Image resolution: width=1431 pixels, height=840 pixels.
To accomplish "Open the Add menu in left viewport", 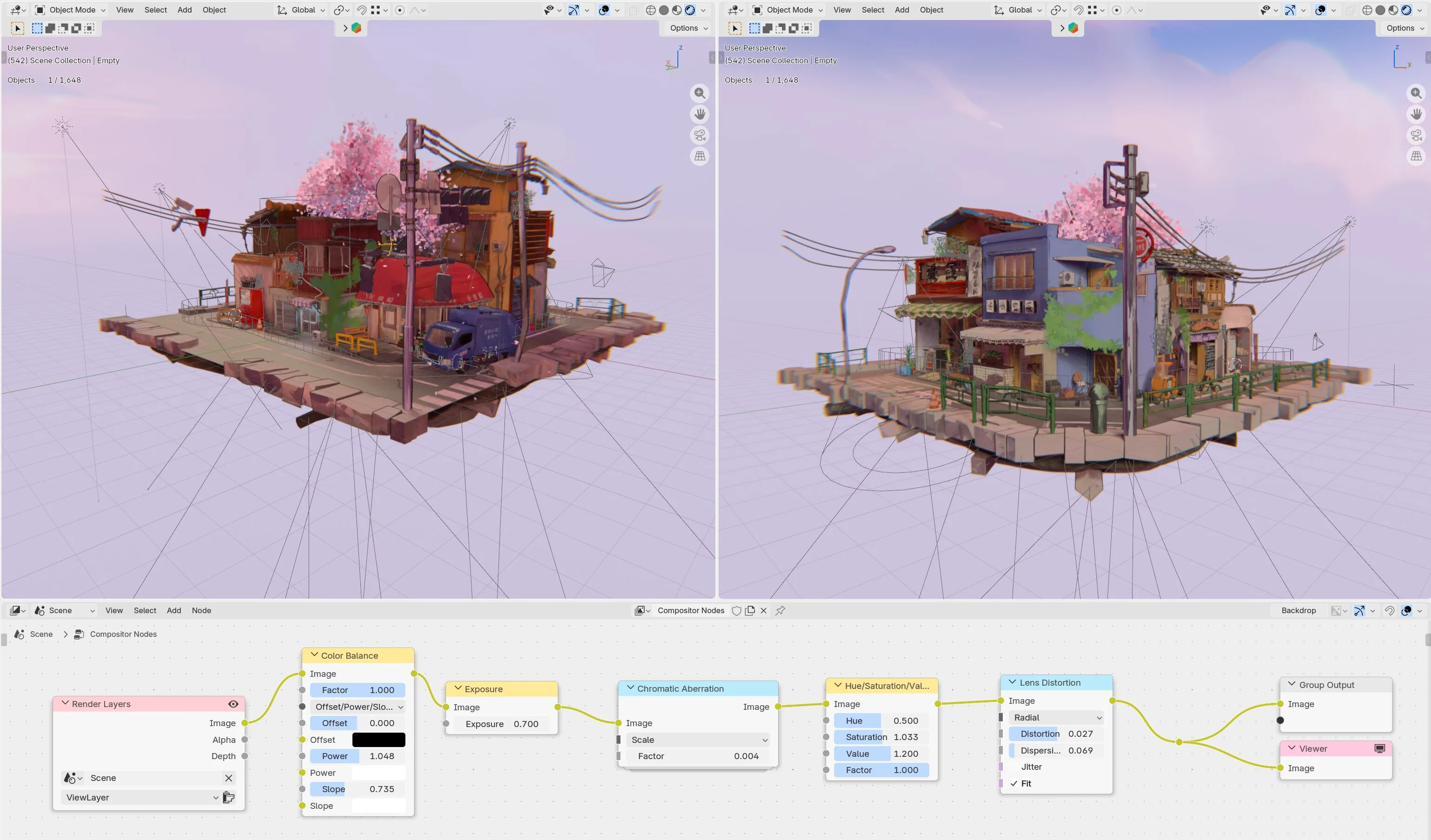I will pyautogui.click(x=185, y=10).
